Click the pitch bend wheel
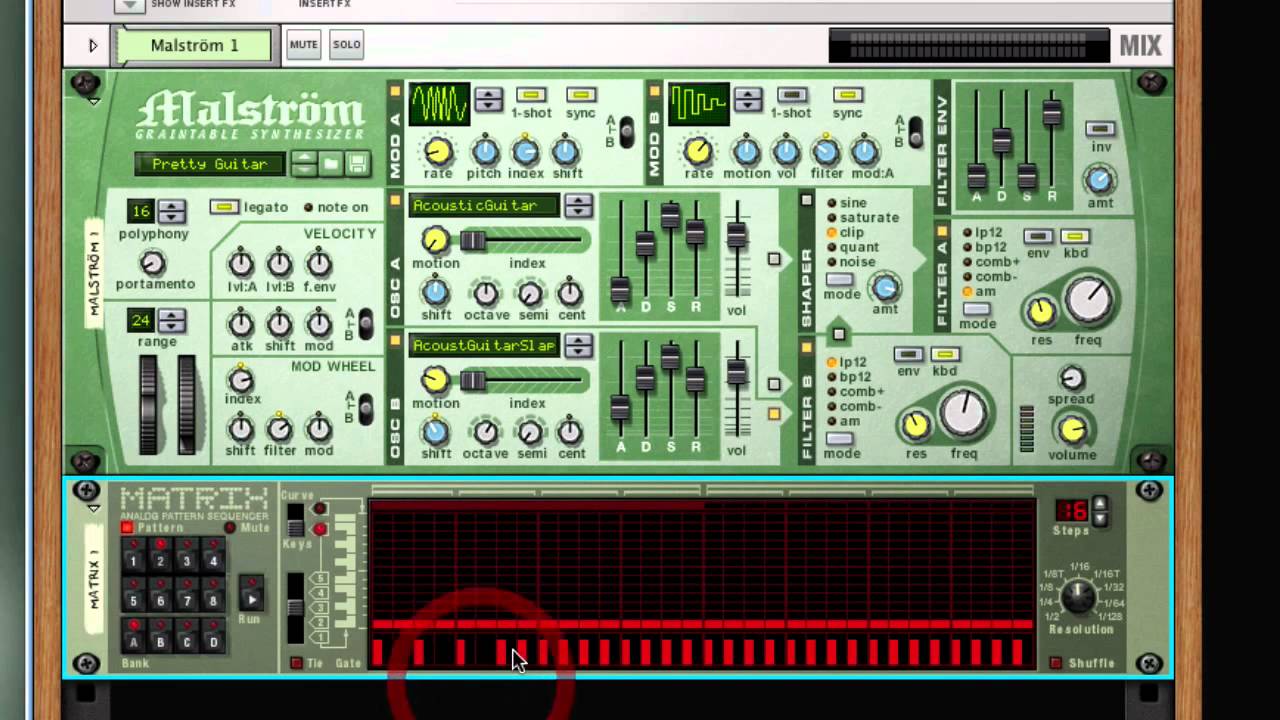 pyautogui.click(x=149, y=405)
